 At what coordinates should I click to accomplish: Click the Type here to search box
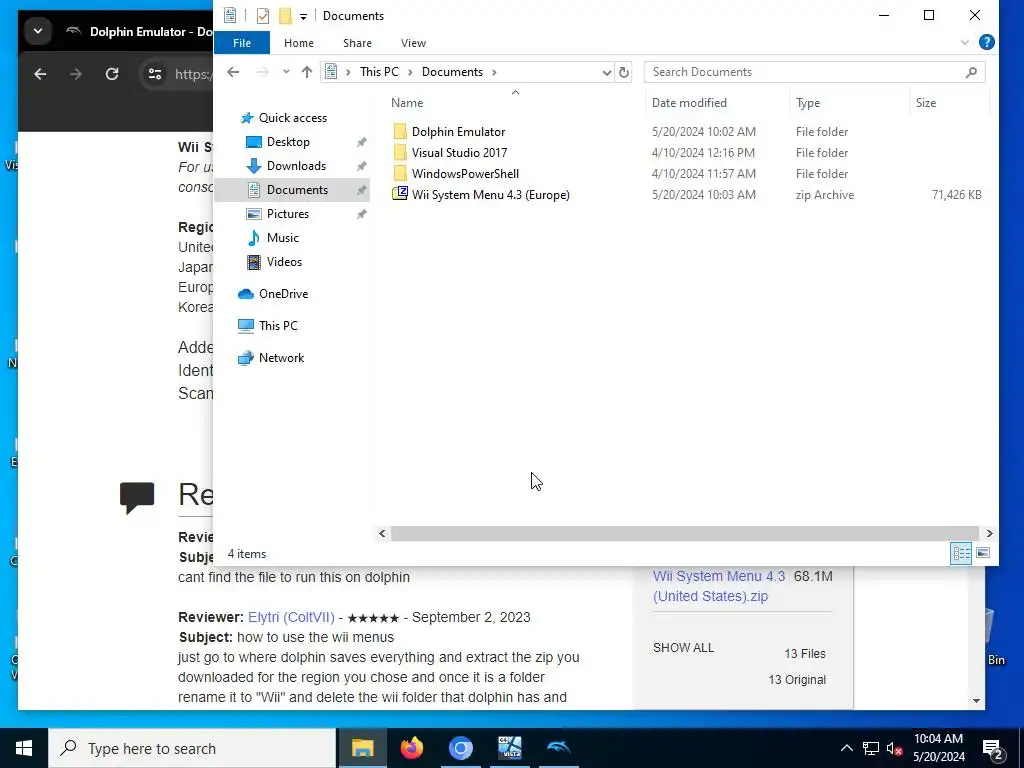point(192,748)
